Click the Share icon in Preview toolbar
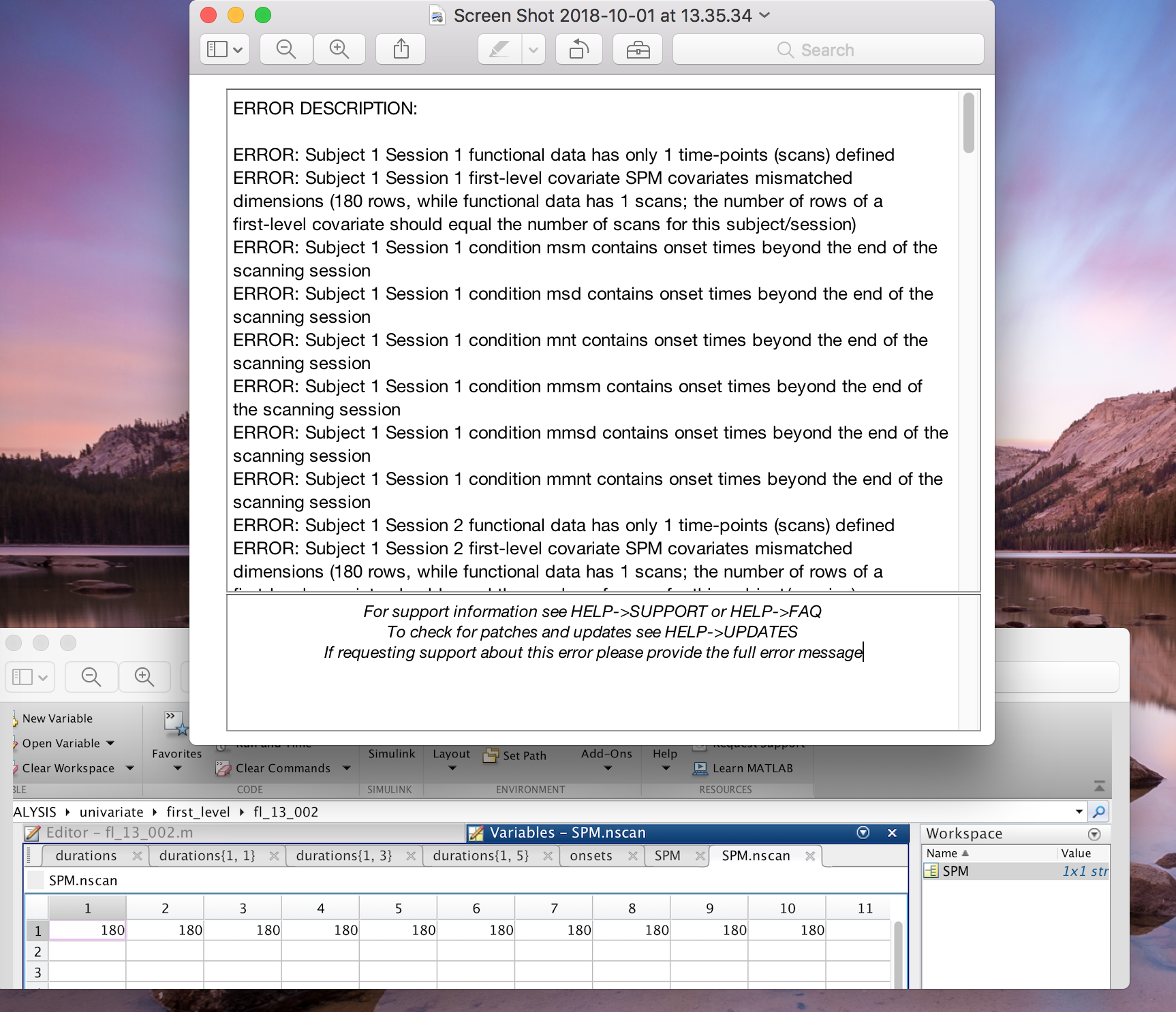 pyautogui.click(x=401, y=50)
